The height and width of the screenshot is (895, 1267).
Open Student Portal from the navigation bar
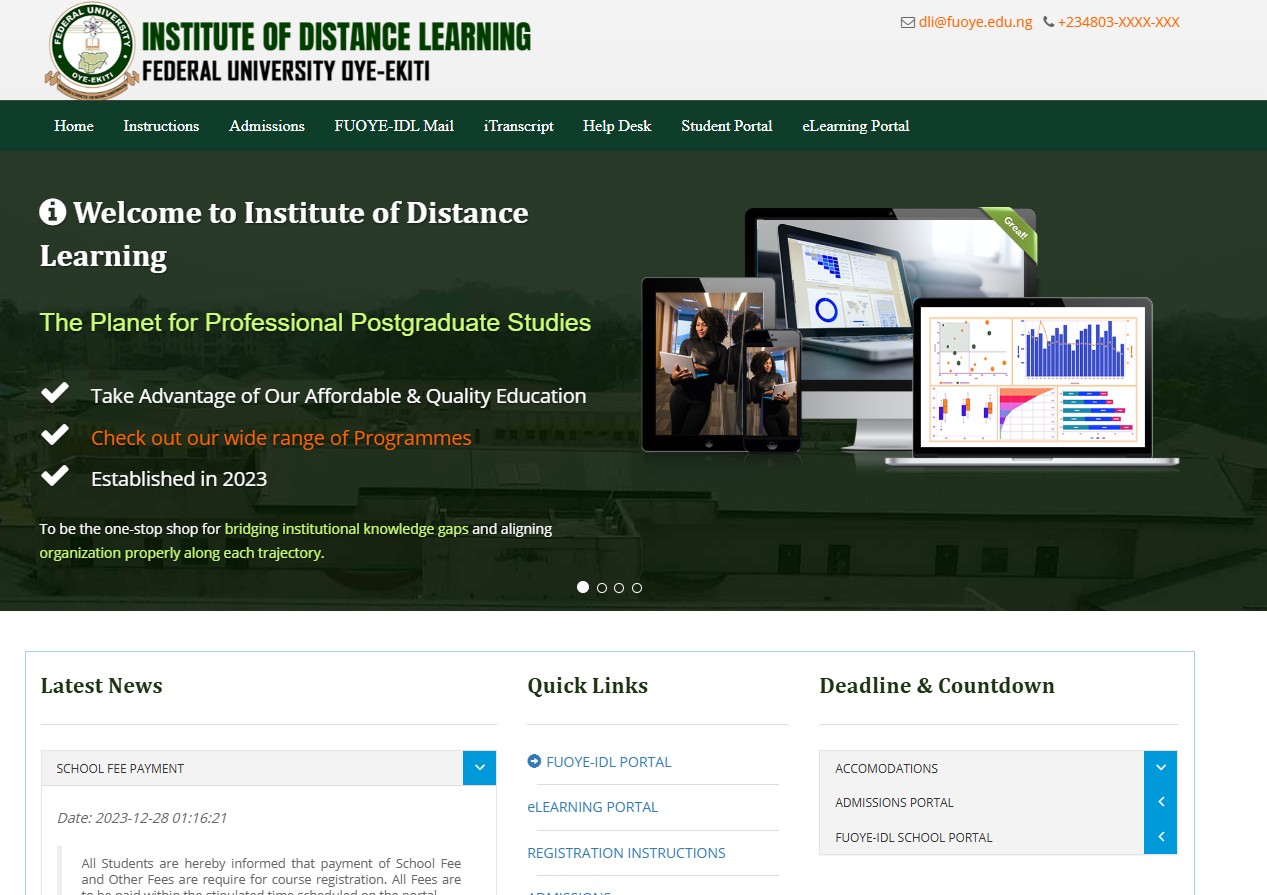pyautogui.click(x=727, y=126)
